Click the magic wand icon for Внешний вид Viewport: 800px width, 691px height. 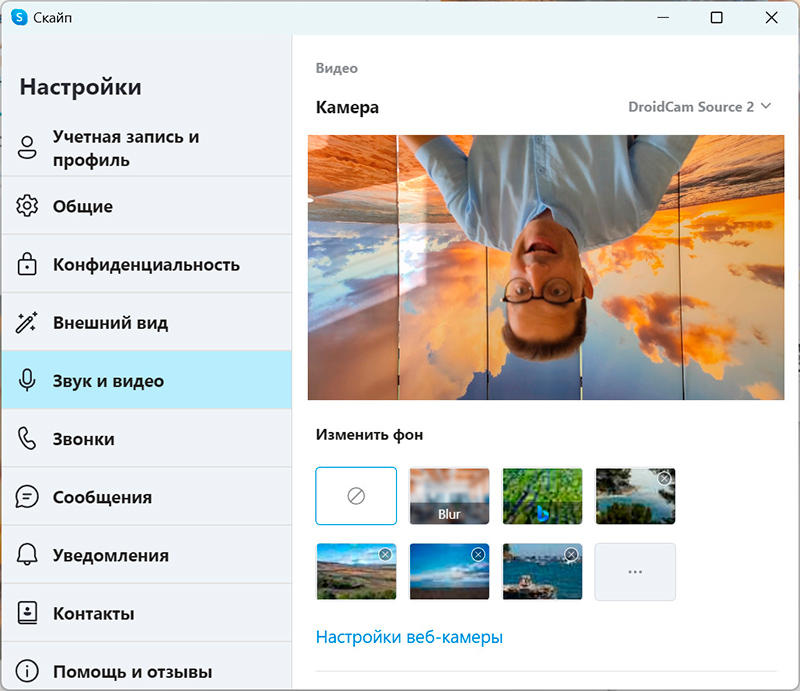pos(27,323)
